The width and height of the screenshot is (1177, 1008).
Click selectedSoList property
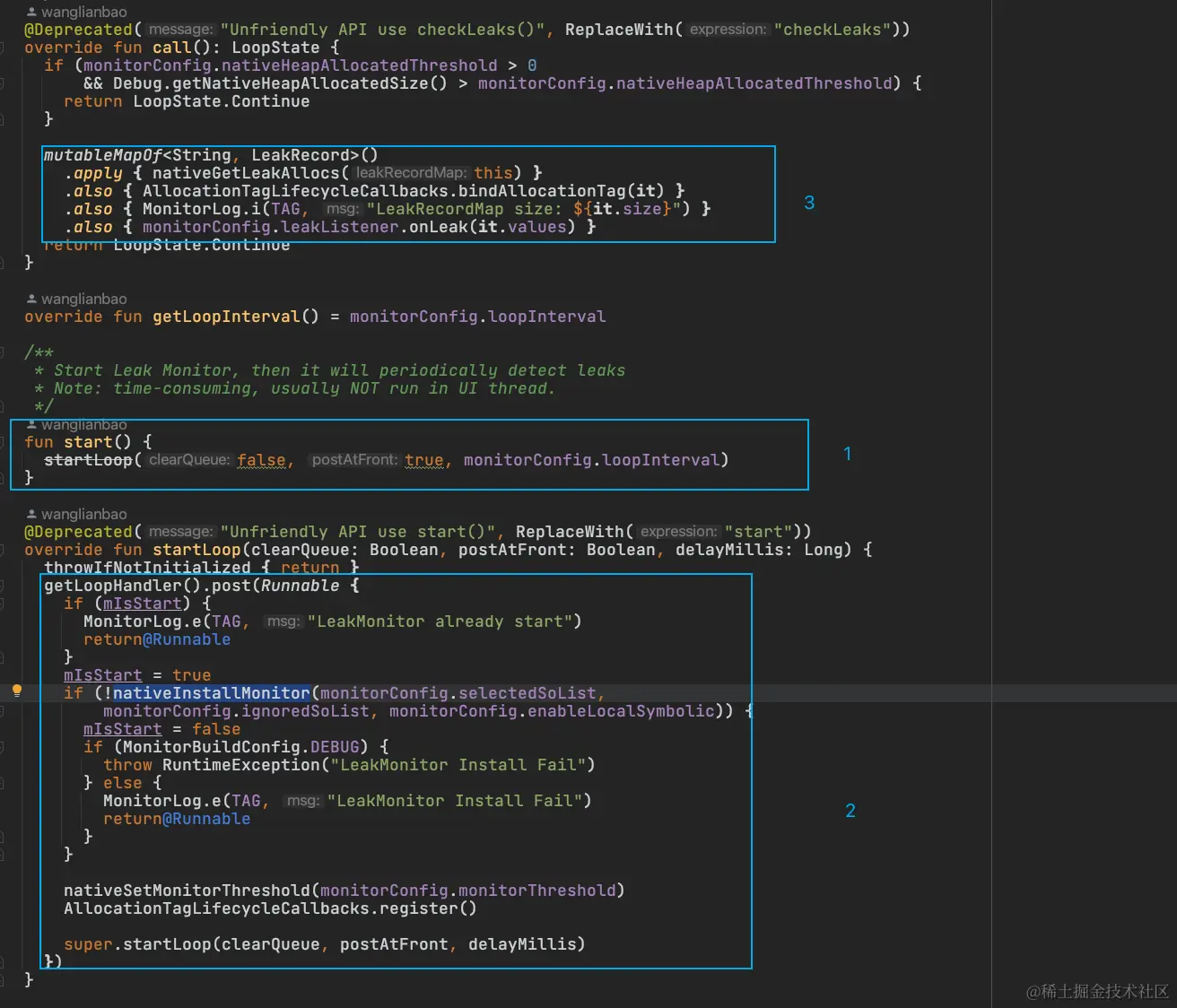(x=527, y=693)
